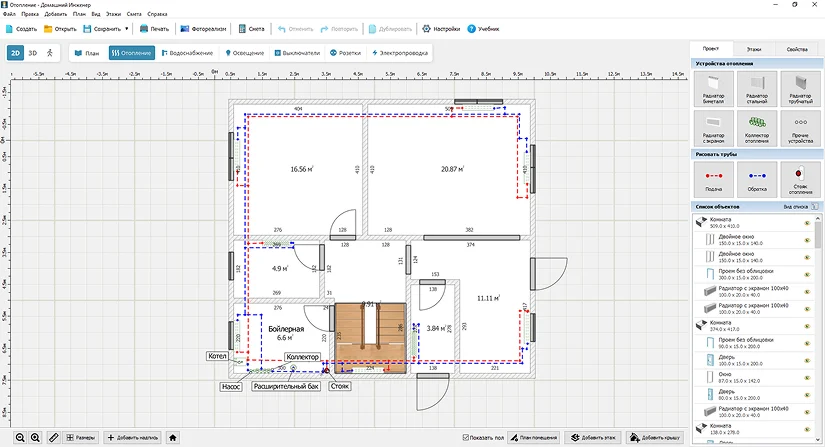Image resolution: width=825 pixels, height=447 pixels.
Task: Toggle visibility of first Комната item
Action: point(805,222)
